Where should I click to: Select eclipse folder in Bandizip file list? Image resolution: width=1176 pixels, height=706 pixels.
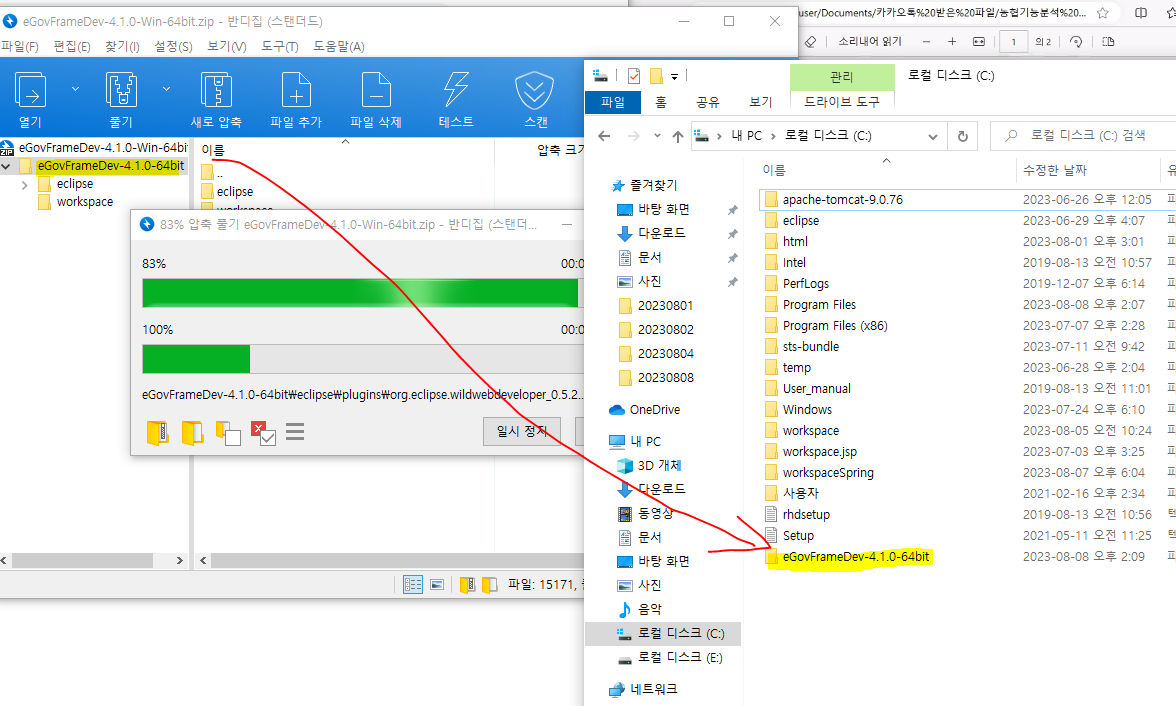(x=235, y=192)
